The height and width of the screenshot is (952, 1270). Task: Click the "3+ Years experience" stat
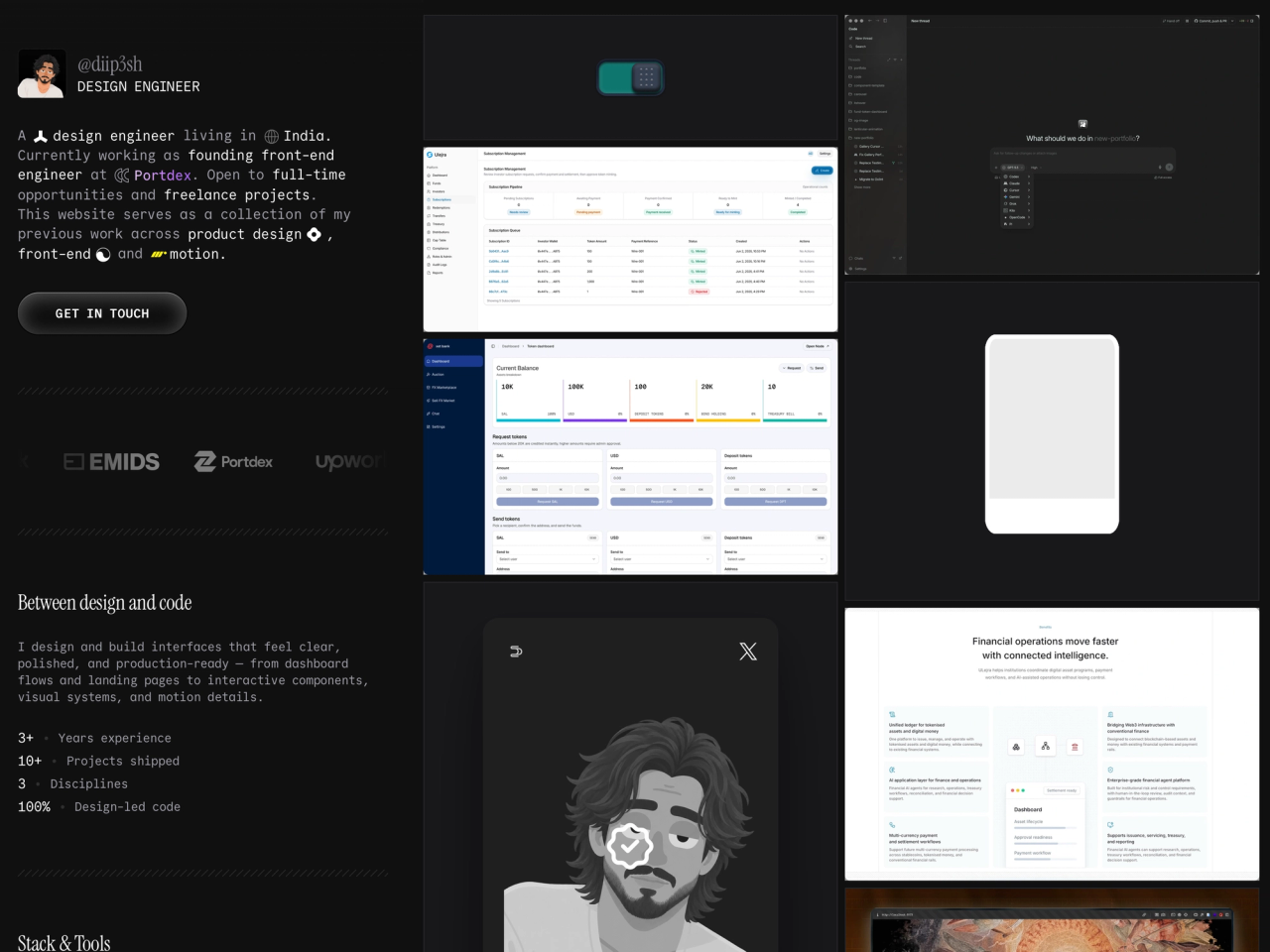94,738
